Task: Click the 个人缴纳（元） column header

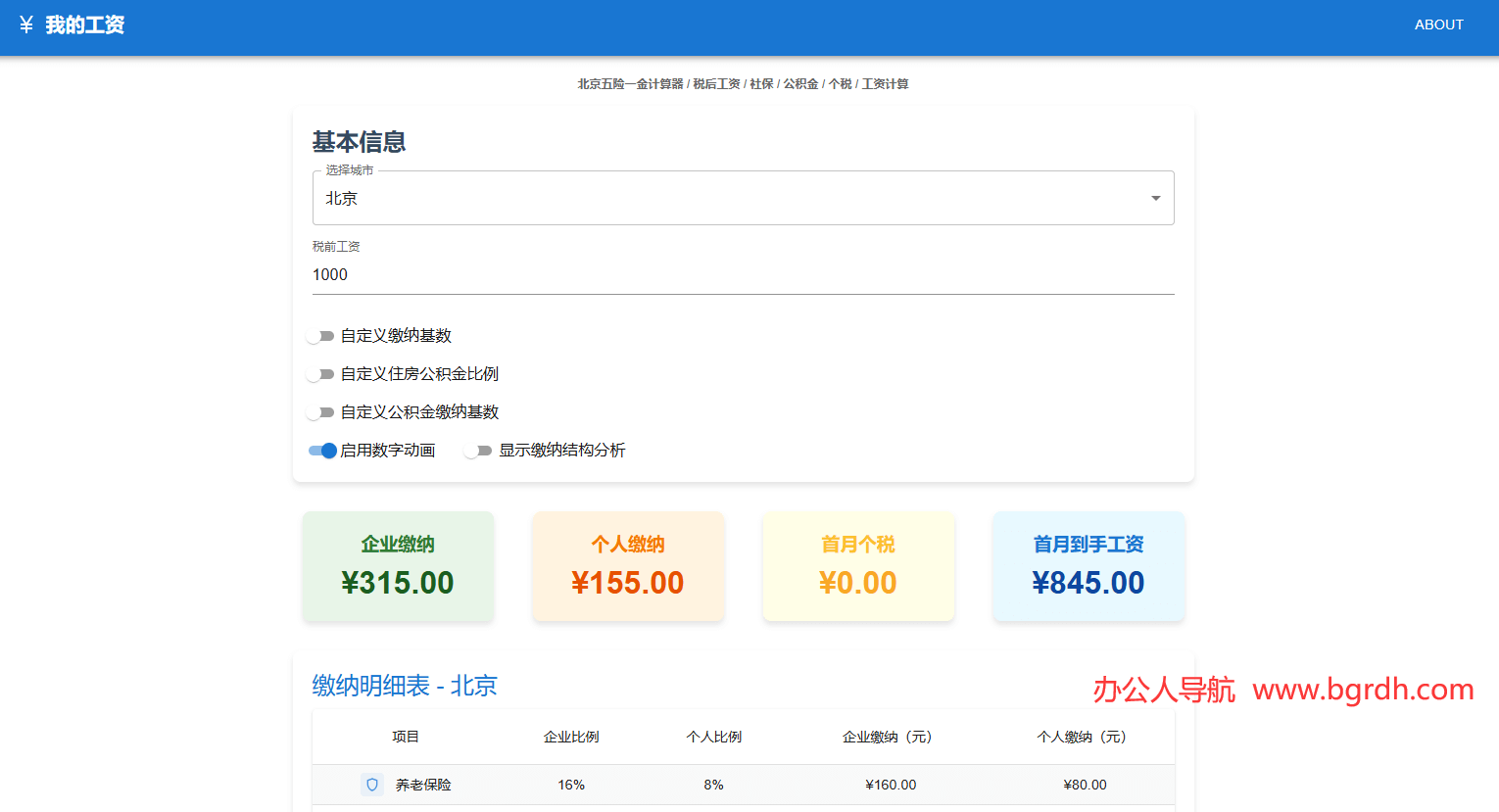Action: [x=1083, y=737]
